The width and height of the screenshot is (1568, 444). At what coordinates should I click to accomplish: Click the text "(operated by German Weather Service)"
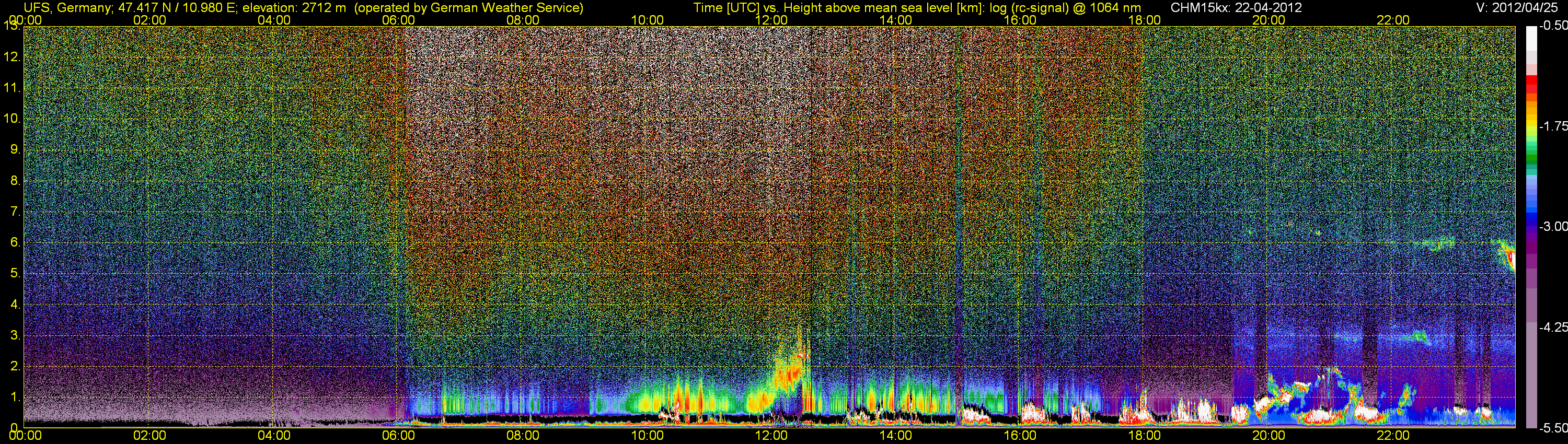coord(468,8)
